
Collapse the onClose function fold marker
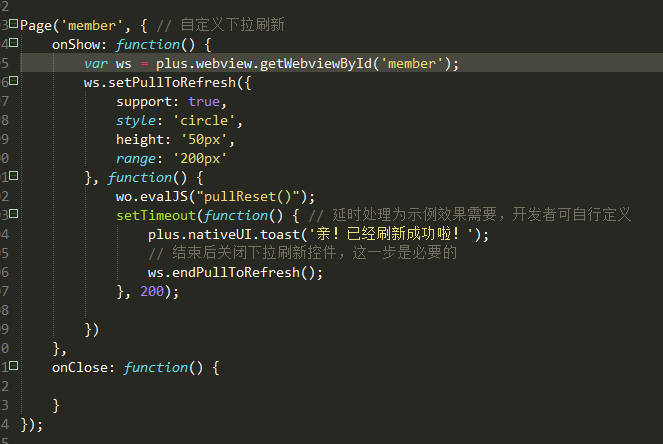pyautogui.click(x=14, y=365)
